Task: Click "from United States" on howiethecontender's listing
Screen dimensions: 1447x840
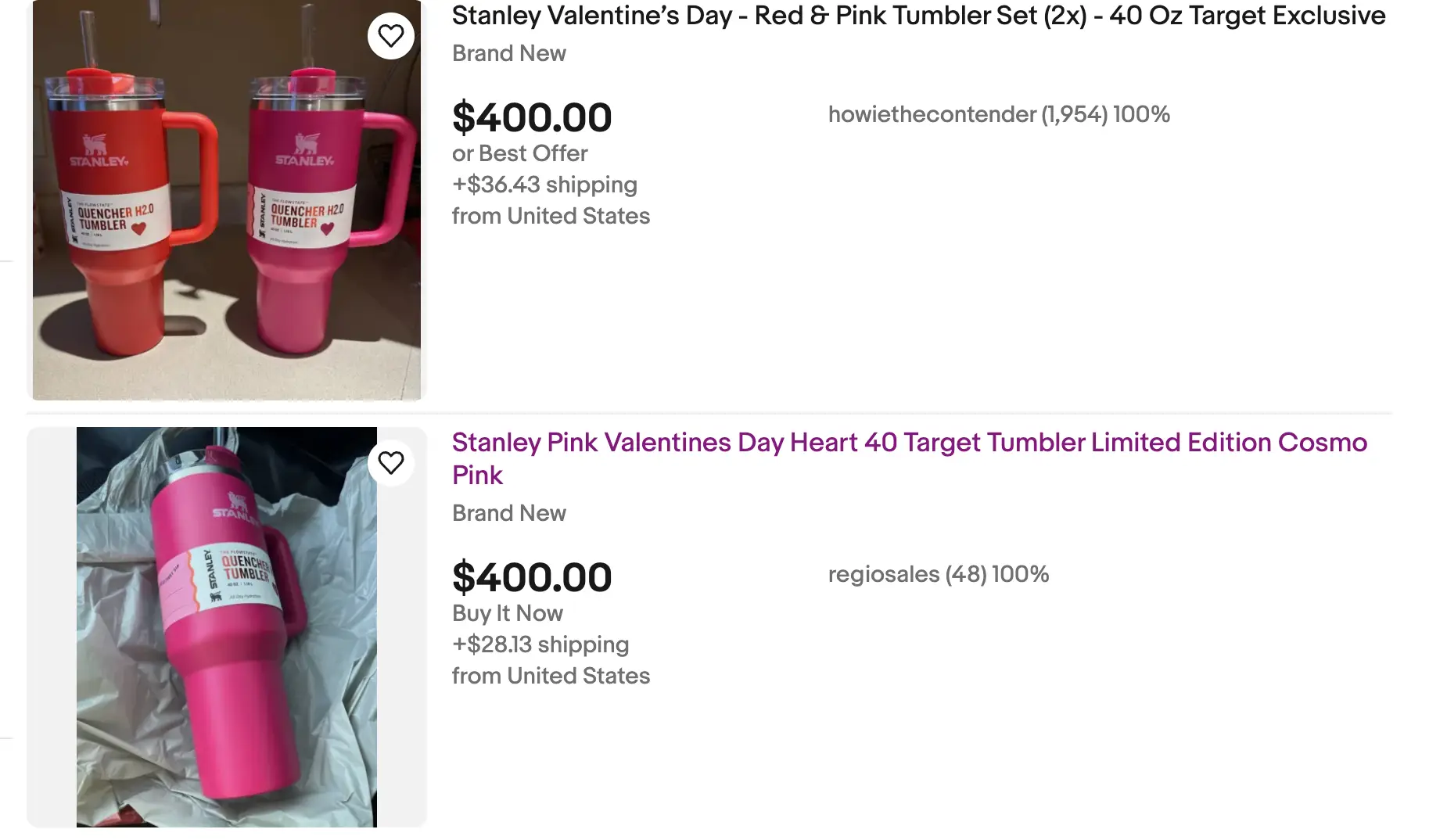Action: 551,216
